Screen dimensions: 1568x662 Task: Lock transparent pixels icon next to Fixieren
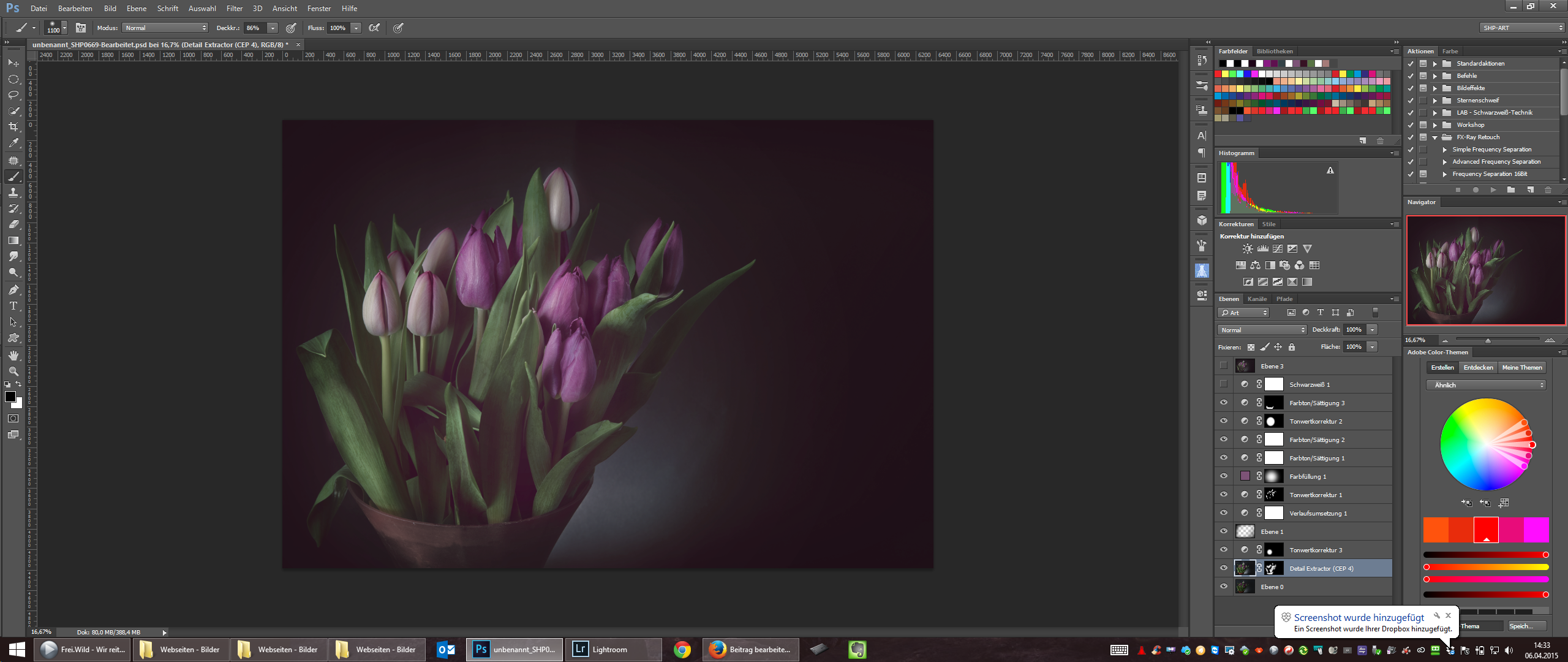coord(1251,347)
